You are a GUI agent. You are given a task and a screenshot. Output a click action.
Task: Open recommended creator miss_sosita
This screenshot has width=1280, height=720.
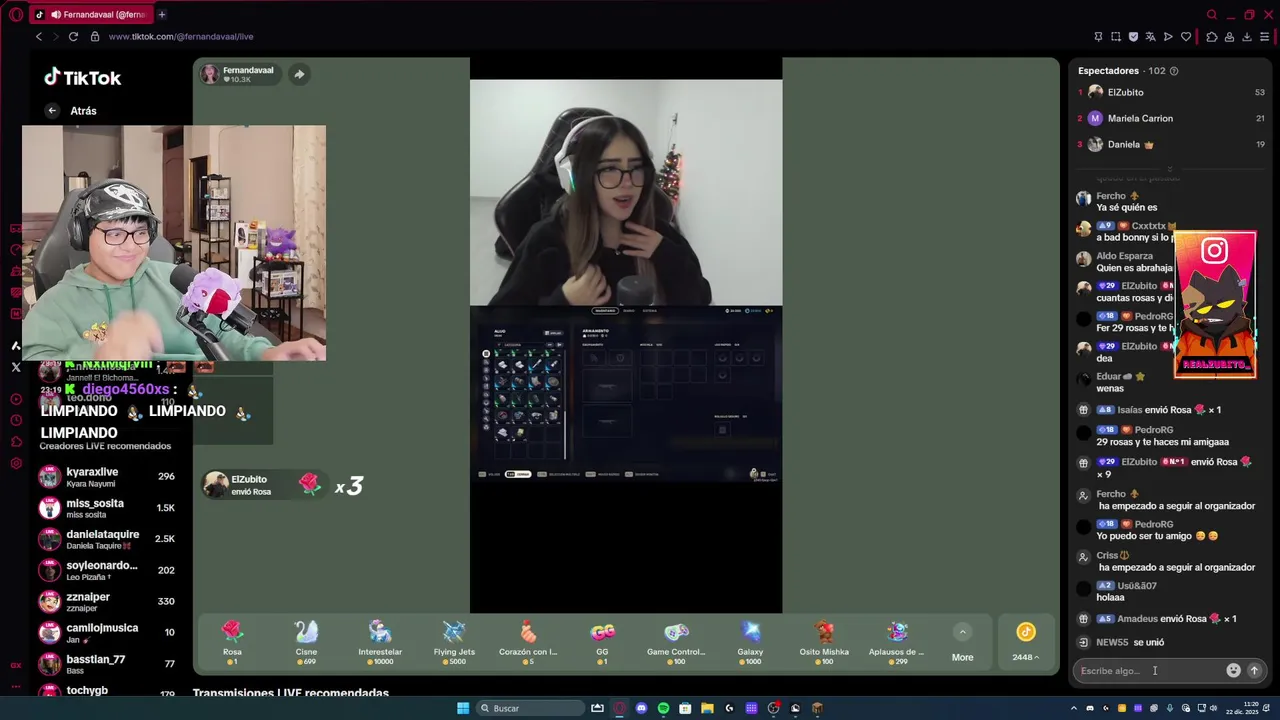coord(107,508)
